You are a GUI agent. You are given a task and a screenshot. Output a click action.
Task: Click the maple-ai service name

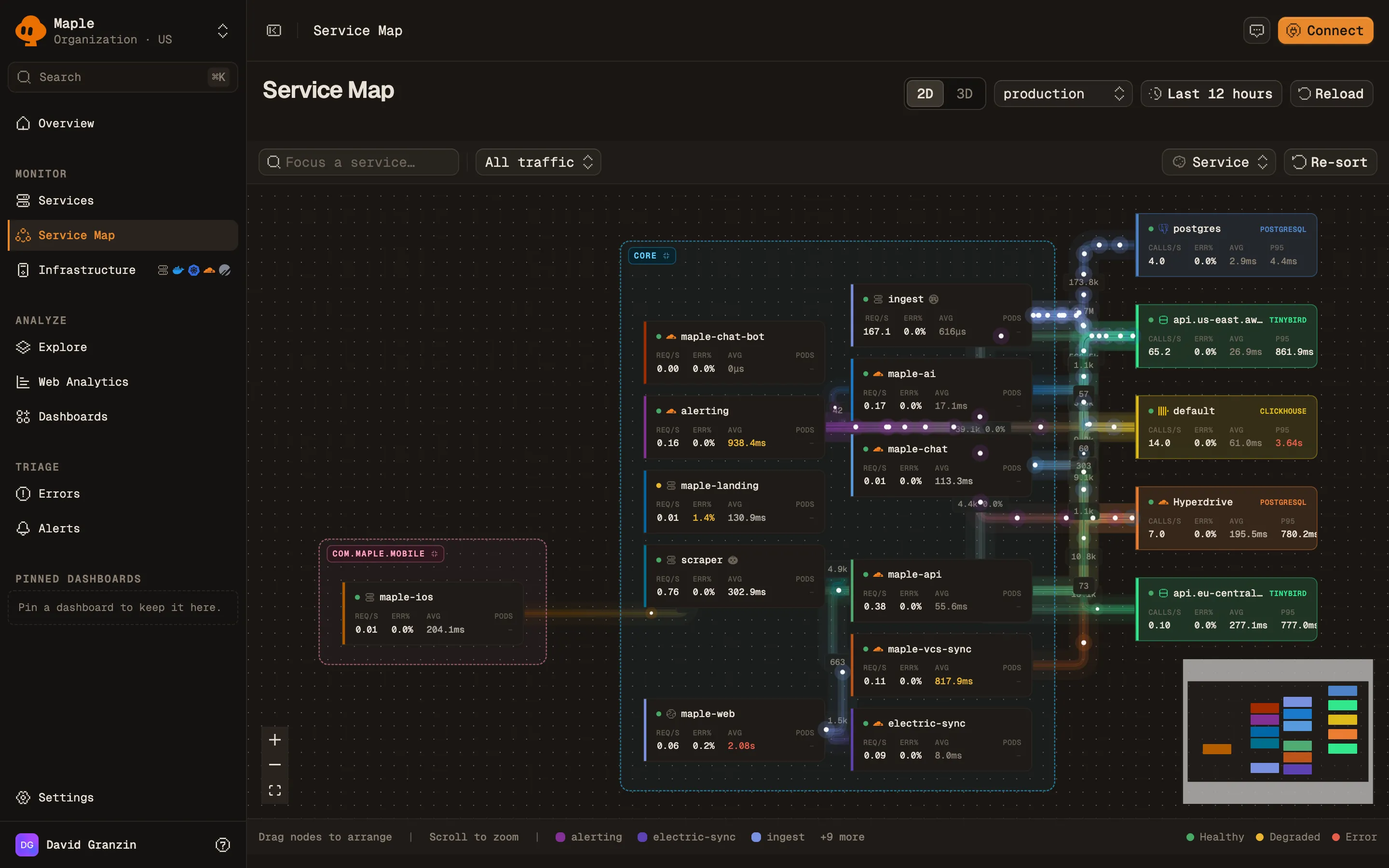(912, 374)
